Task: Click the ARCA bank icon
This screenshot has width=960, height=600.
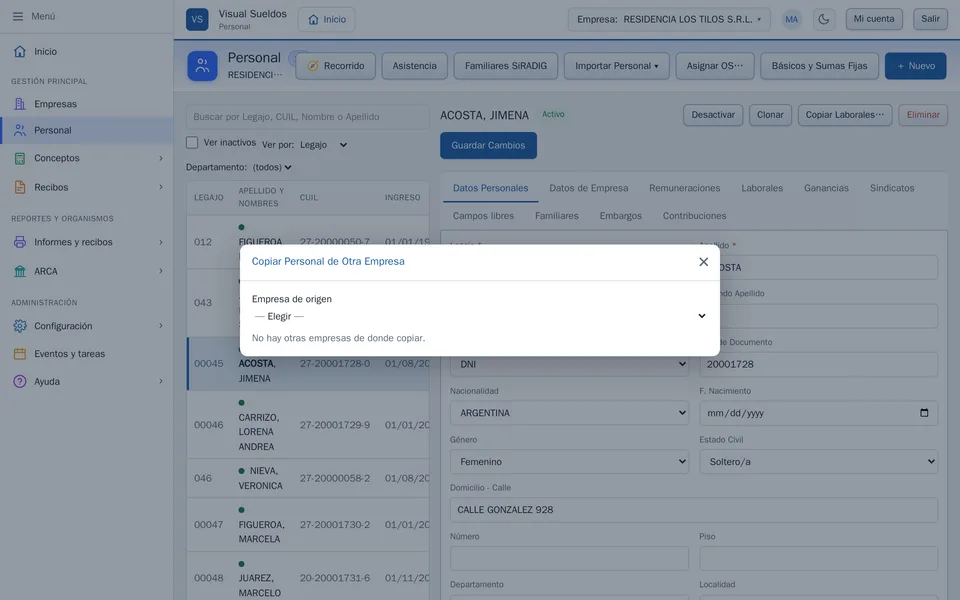Action: coord(20,271)
